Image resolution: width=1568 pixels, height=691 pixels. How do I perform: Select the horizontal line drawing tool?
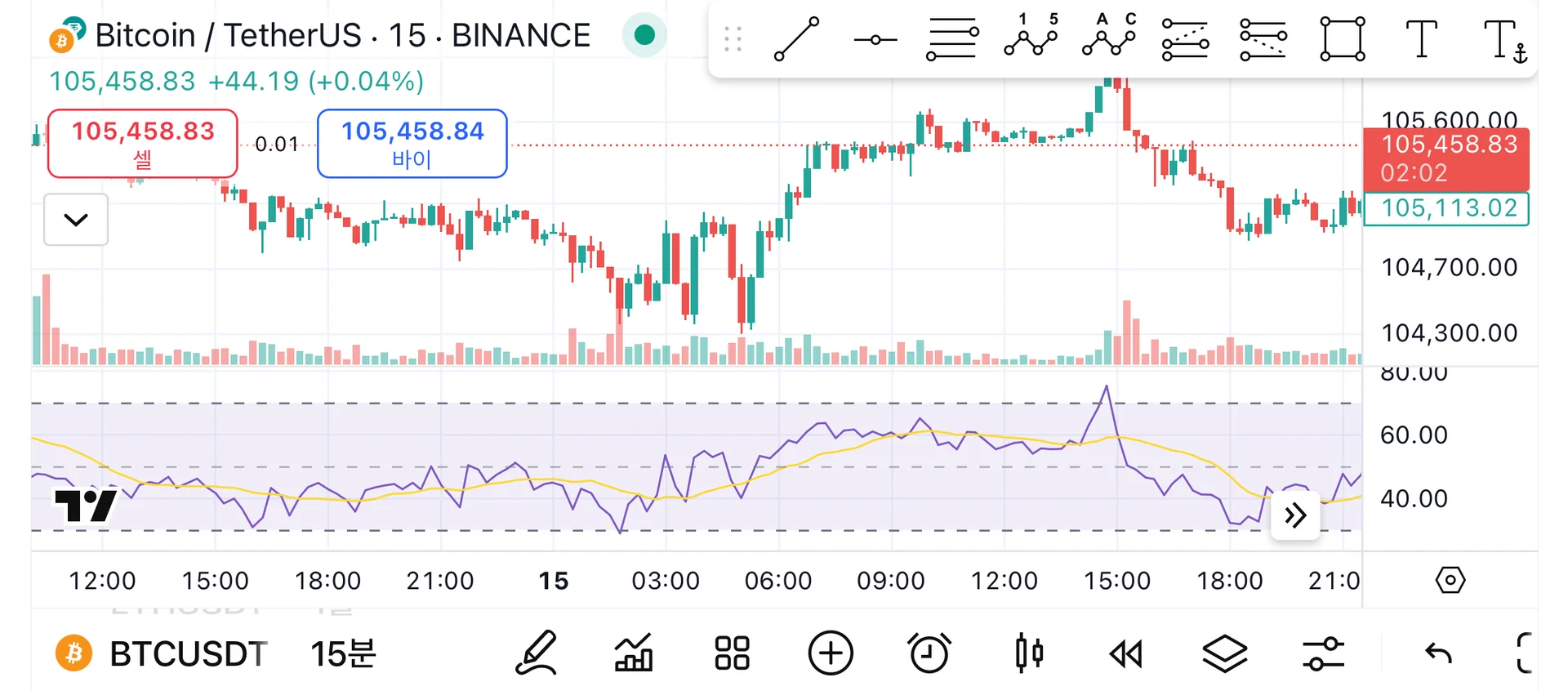tap(875, 39)
